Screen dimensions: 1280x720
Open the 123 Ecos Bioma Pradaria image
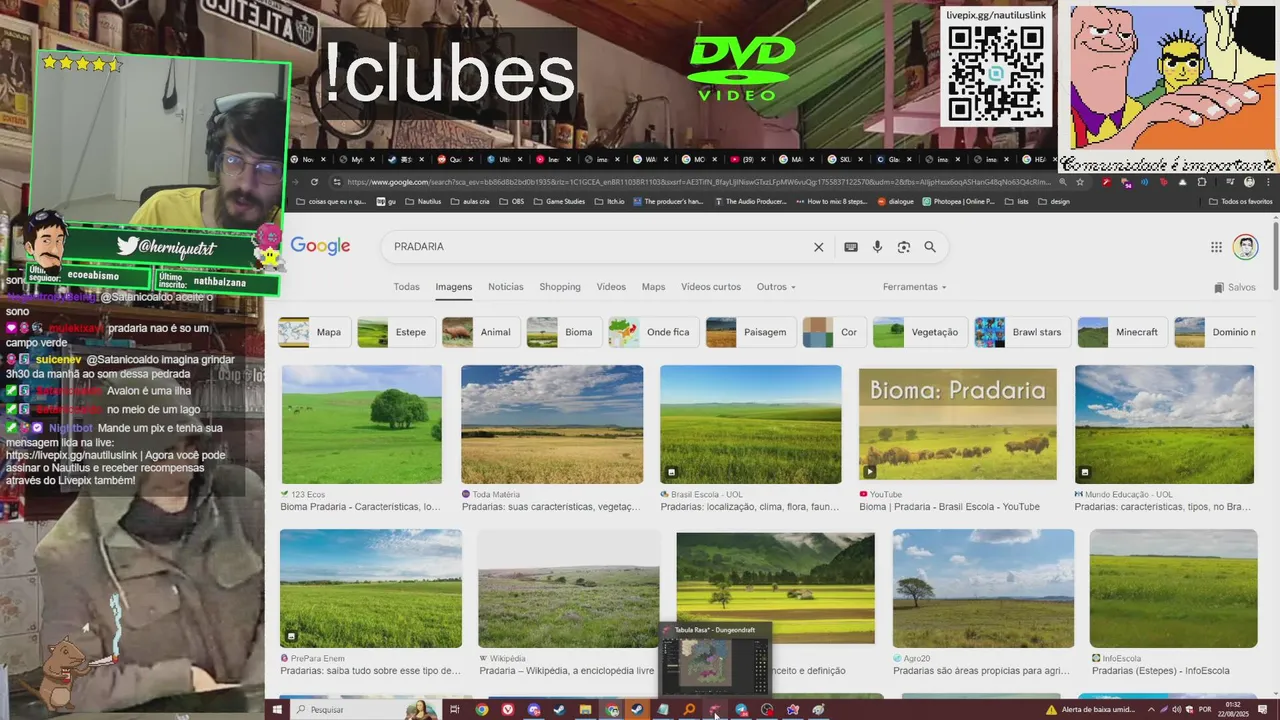pyautogui.click(x=362, y=425)
